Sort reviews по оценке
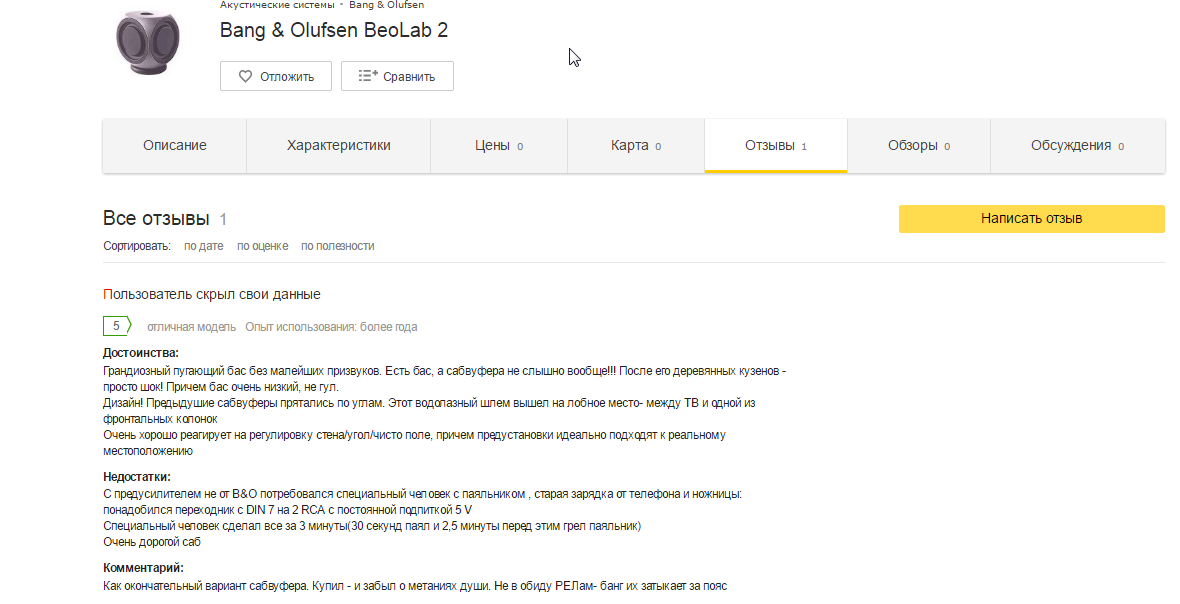The image size is (1180, 604). pos(262,246)
